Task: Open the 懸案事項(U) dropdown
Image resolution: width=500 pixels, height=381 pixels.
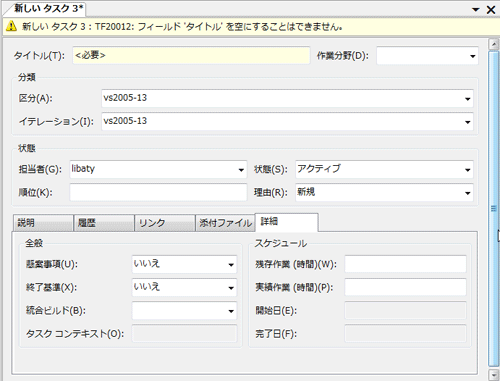Action: pyautogui.click(x=231, y=265)
